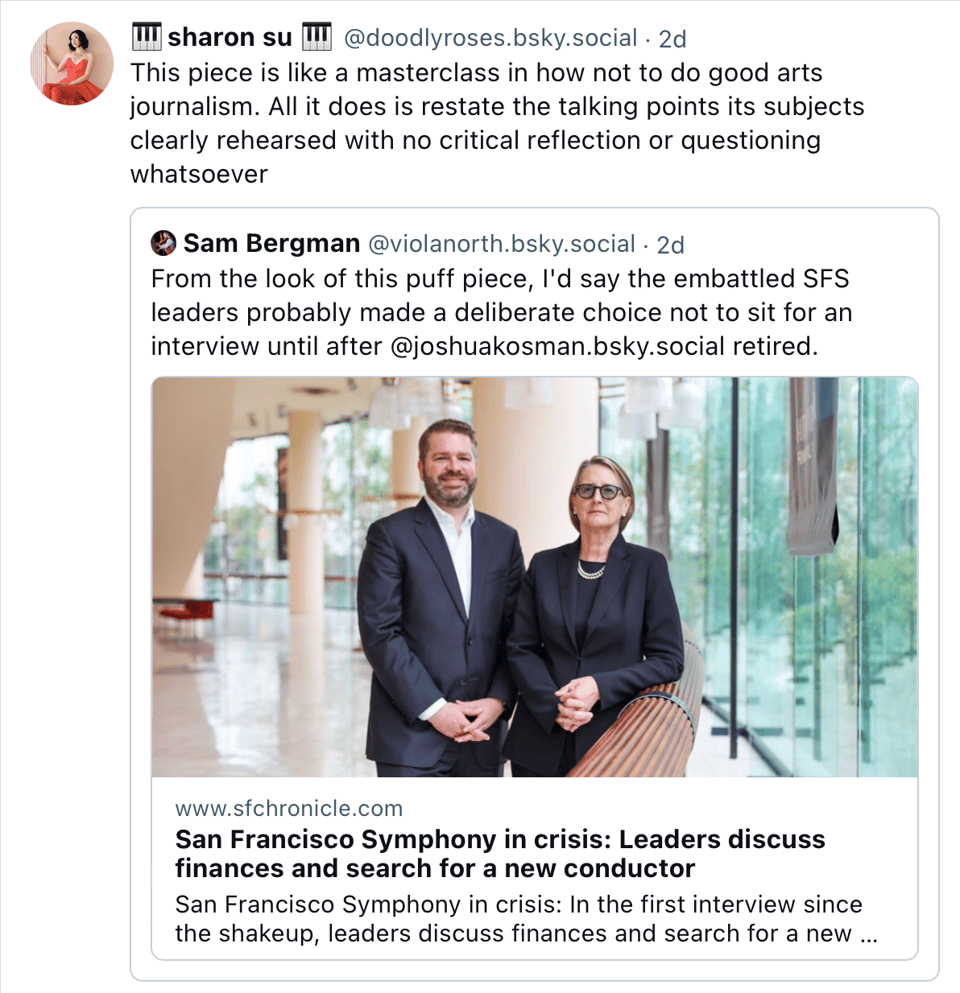Image resolution: width=960 pixels, height=993 pixels.
Task: Open the sharon su display name
Action: click(230, 39)
